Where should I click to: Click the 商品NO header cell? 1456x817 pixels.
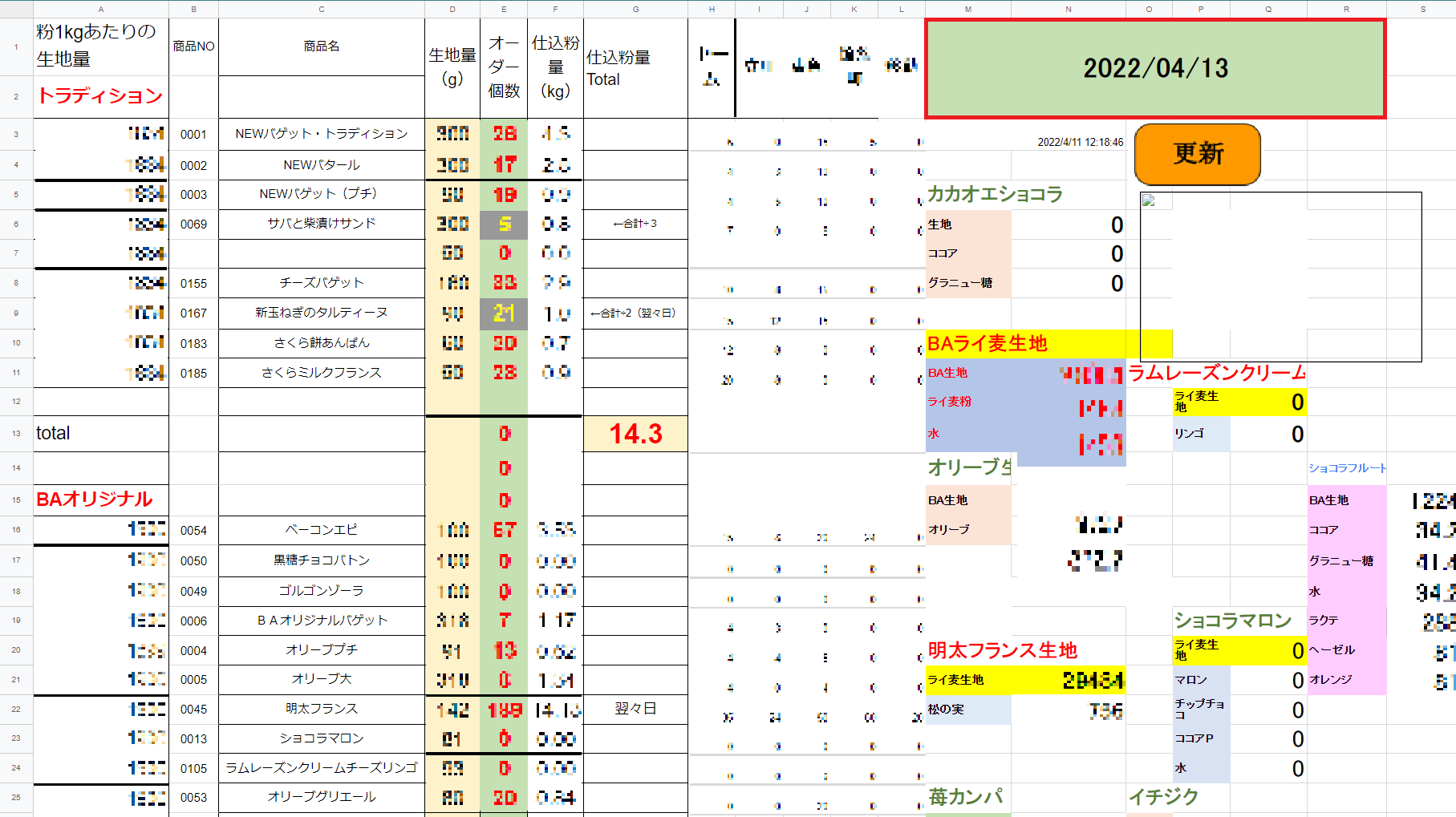(x=193, y=47)
